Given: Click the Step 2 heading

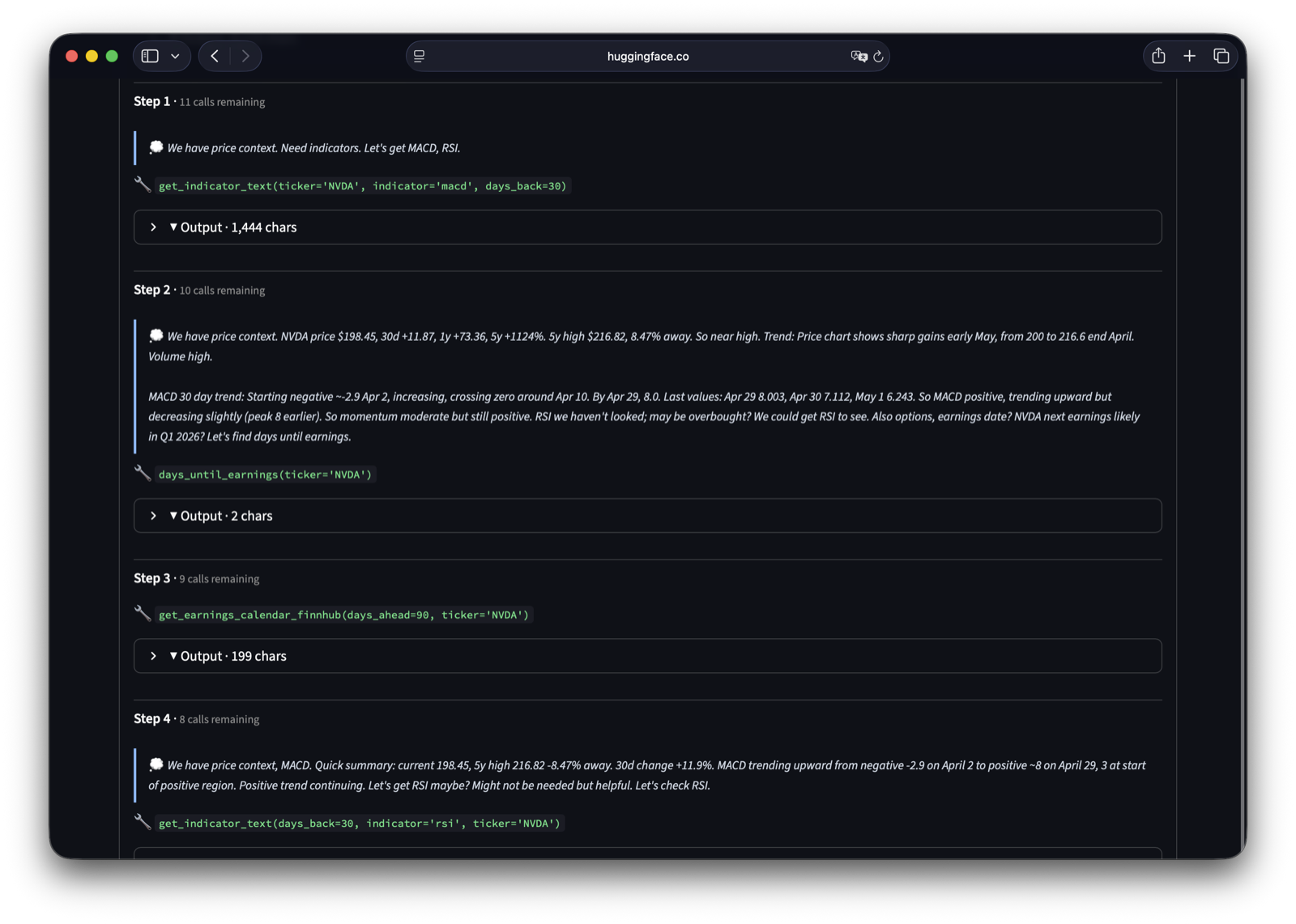Looking at the screenshot, I should (152, 290).
